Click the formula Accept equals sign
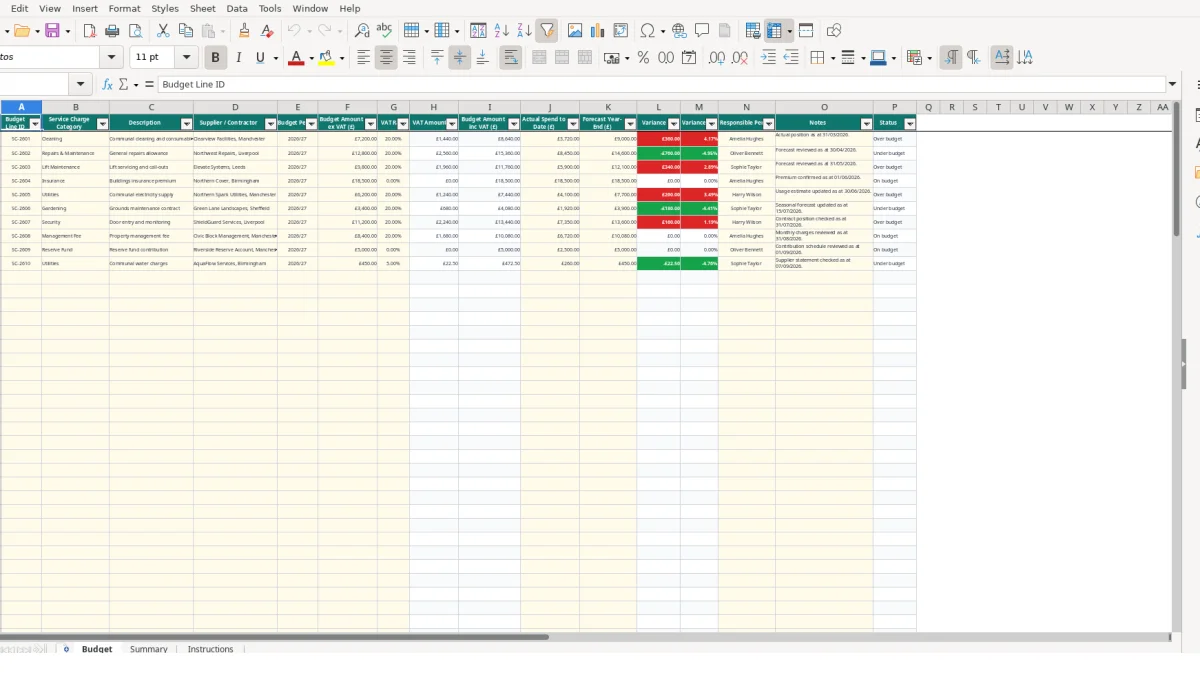Screen dimensions: 1200x675 [x=149, y=85]
